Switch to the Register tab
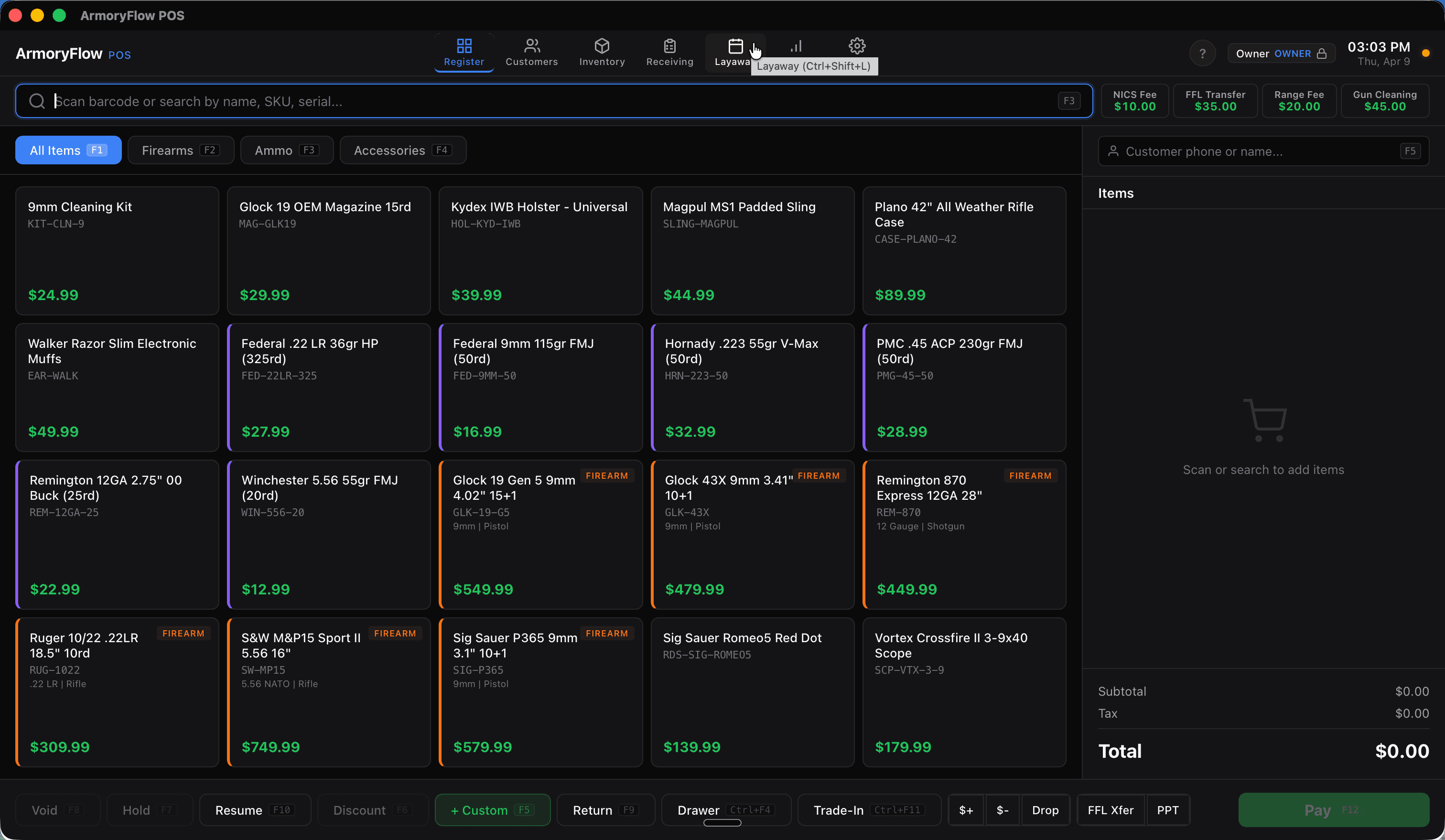The width and height of the screenshot is (1445, 840). pos(464,53)
